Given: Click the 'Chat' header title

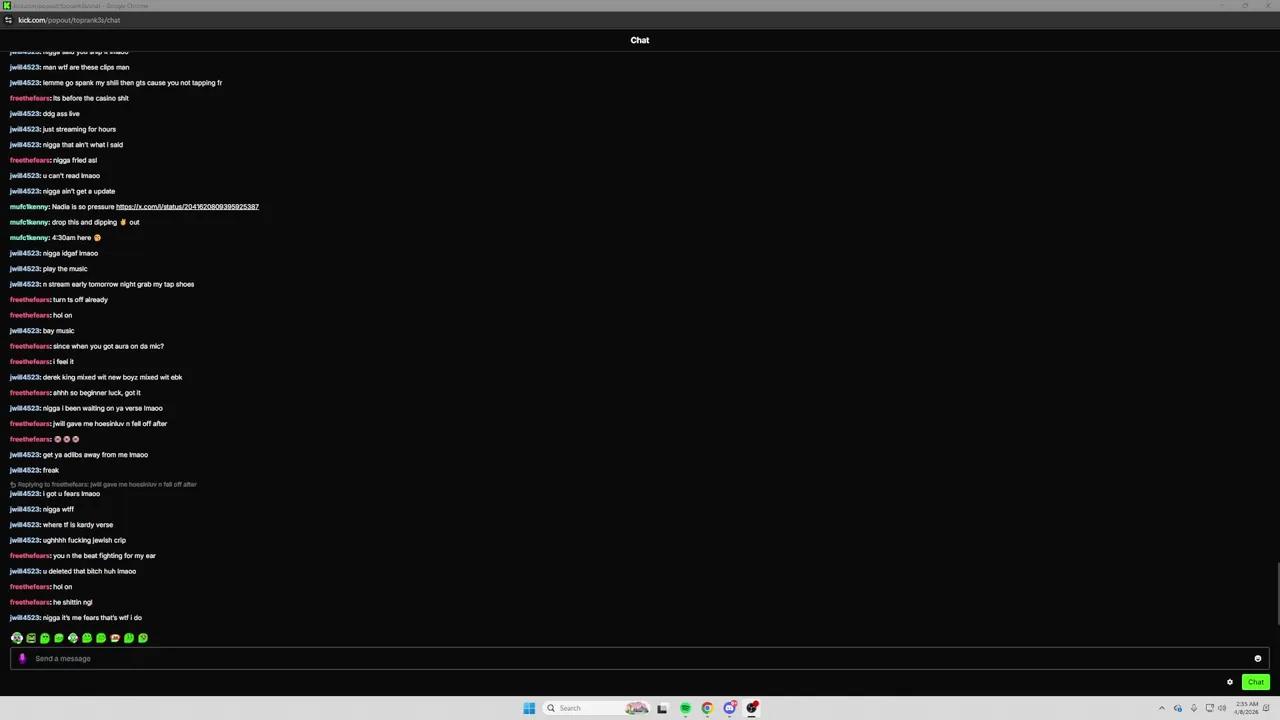Looking at the screenshot, I should coord(640,40).
